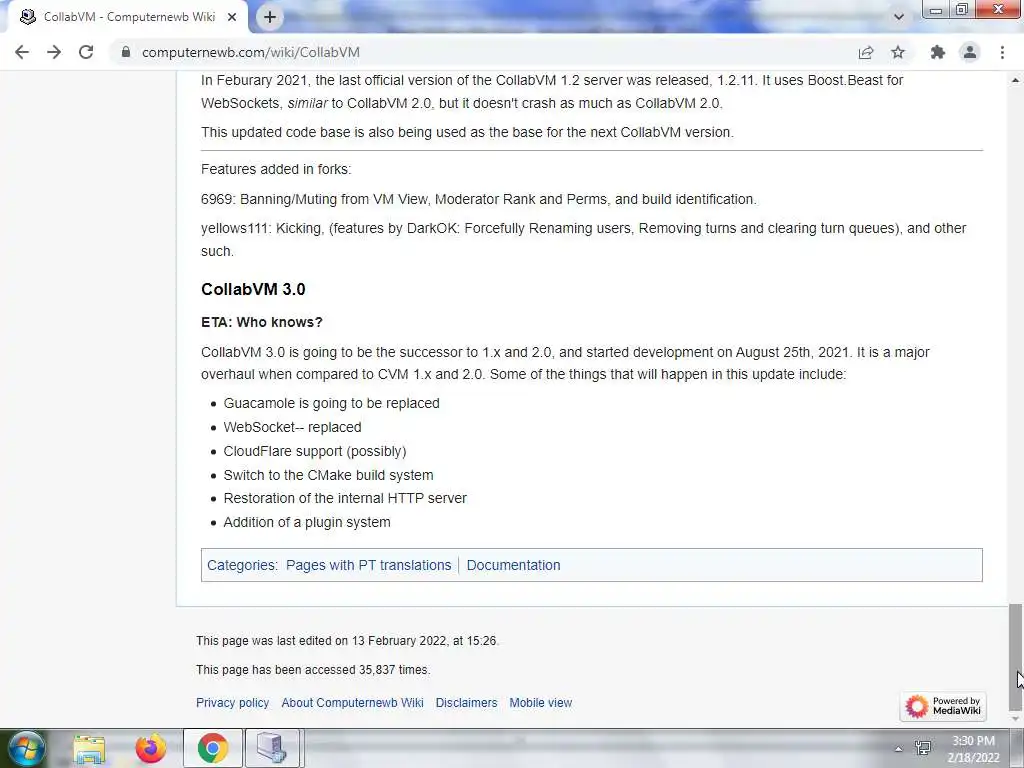View site security lock info
The height and width of the screenshot is (768, 1024).
tap(126, 52)
